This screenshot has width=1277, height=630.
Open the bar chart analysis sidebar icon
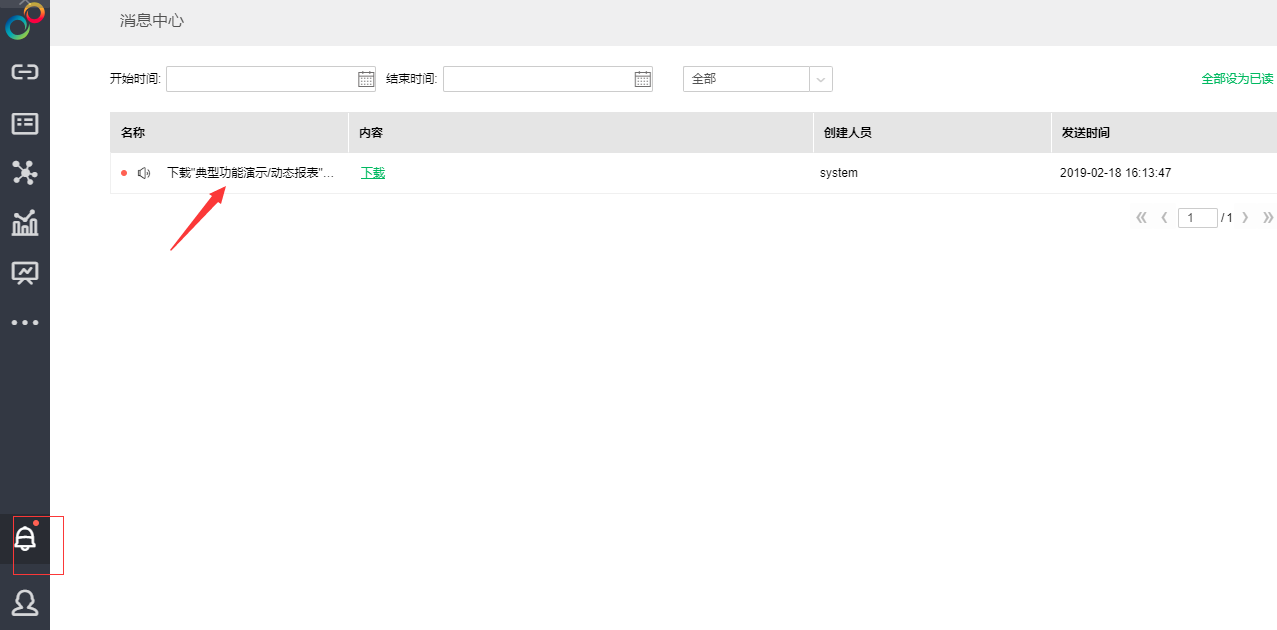coord(25,223)
